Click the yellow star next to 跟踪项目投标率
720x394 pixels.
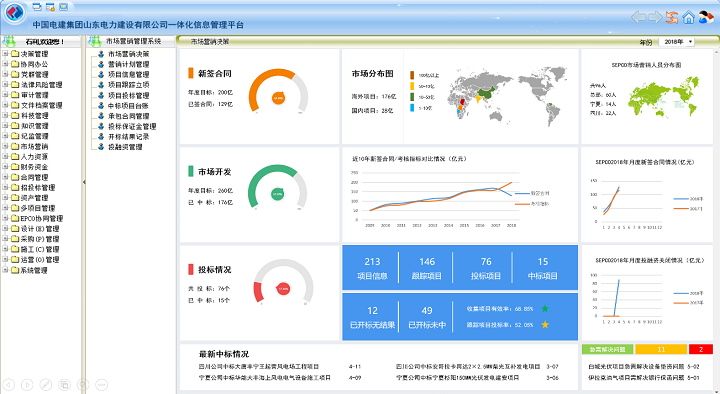coord(545,325)
